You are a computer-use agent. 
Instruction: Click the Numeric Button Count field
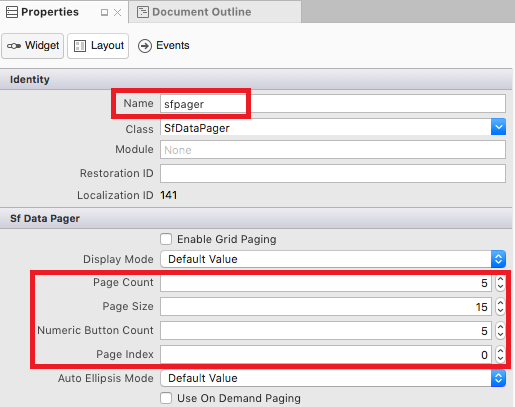pyautogui.click(x=326, y=331)
